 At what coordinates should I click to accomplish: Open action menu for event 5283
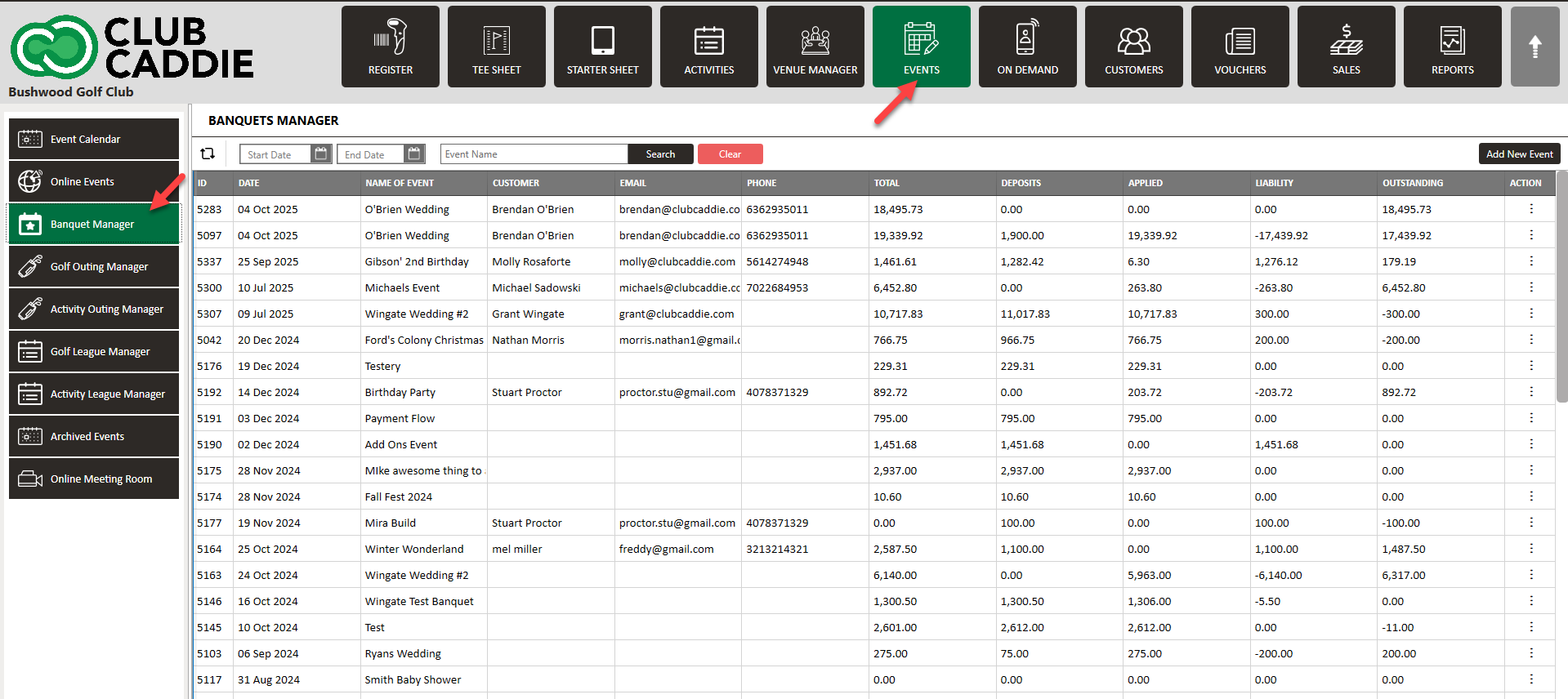pos(1530,209)
